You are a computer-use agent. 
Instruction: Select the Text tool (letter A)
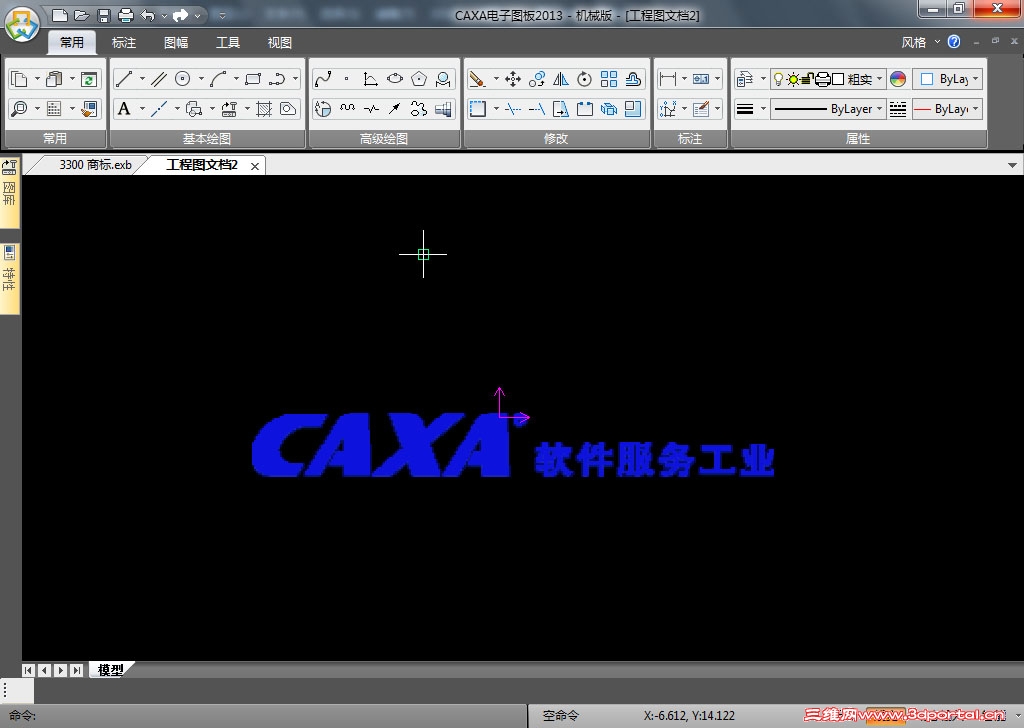tap(124, 109)
